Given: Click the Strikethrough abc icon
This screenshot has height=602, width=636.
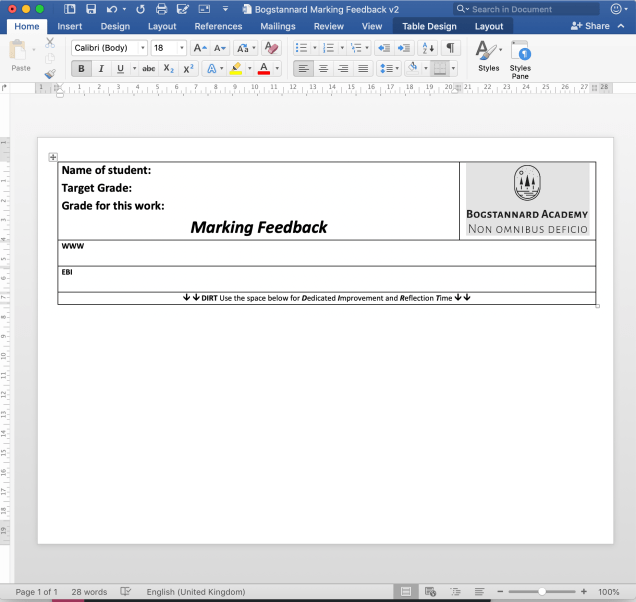Looking at the screenshot, I should click(148, 69).
